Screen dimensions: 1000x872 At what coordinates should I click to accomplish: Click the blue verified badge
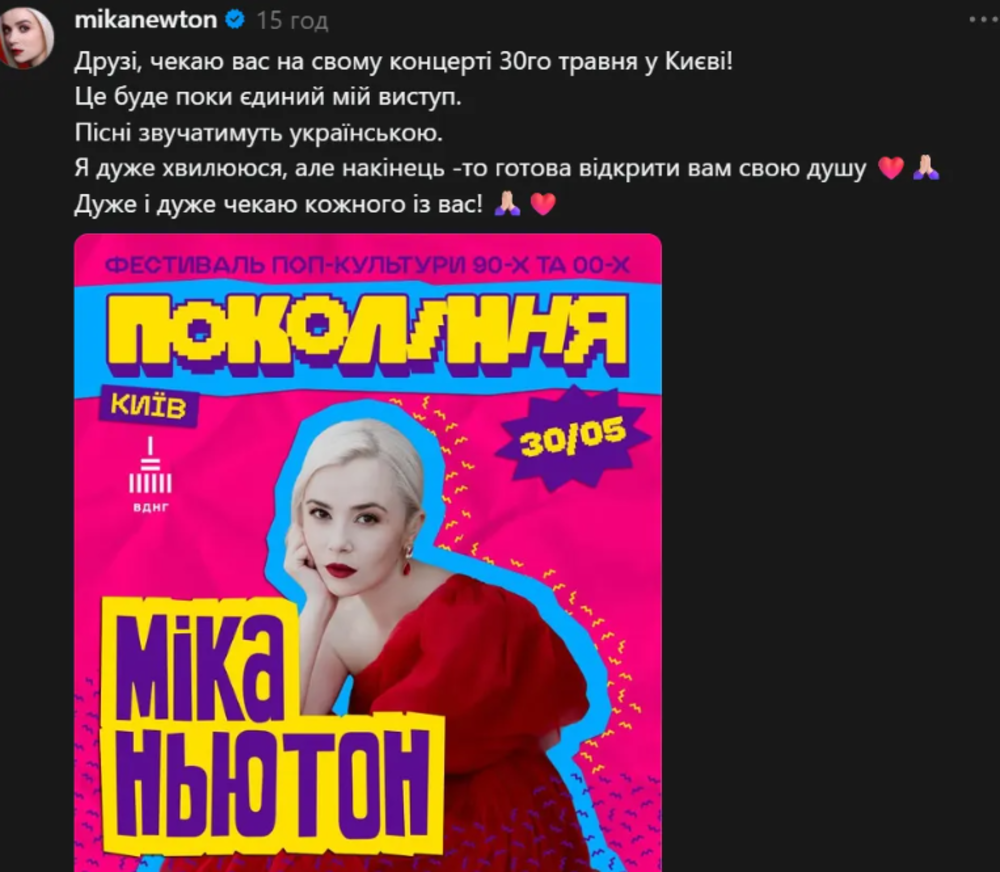(235, 20)
